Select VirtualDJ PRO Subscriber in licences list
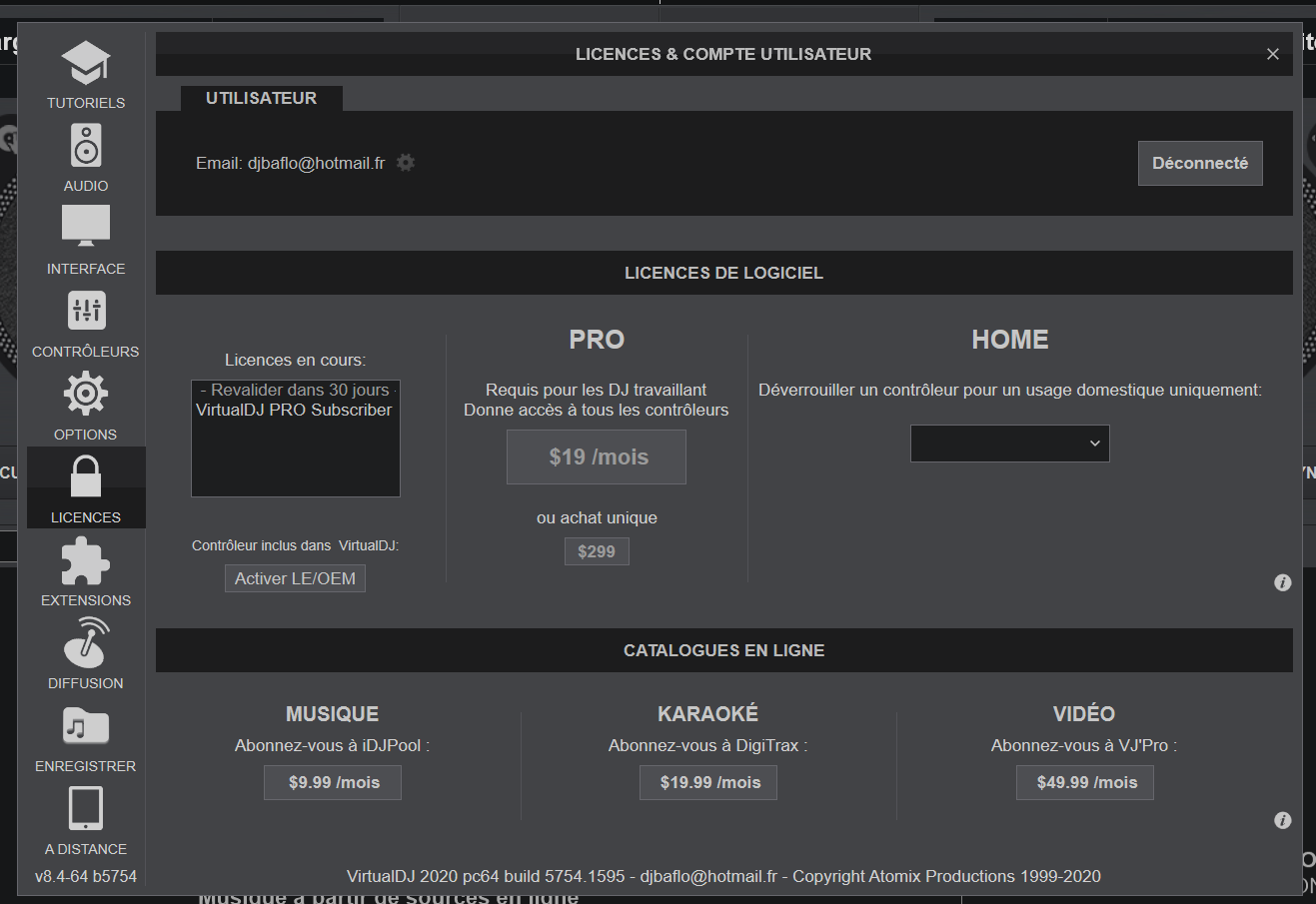This screenshot has height=904, width=1316. [294, 410]
